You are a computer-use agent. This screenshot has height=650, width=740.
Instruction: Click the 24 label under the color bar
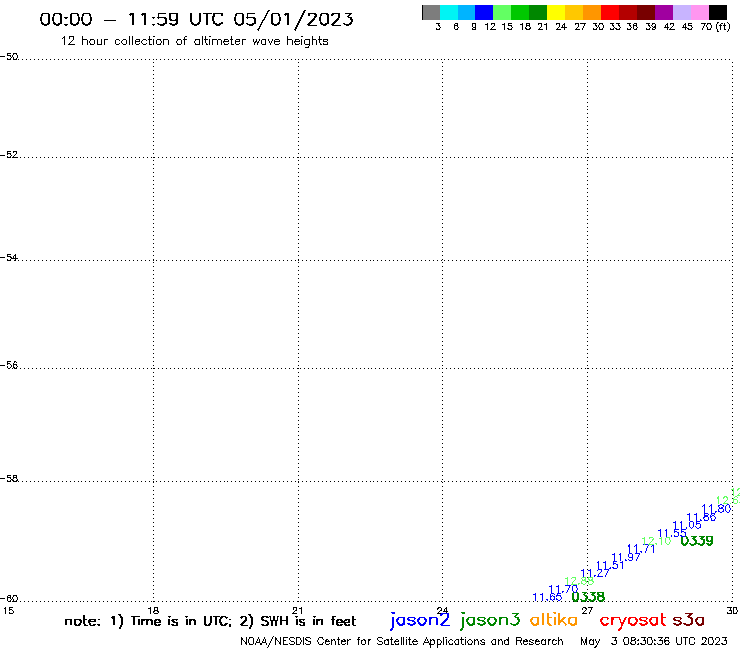pyautogui.click(x=561, y=26)
